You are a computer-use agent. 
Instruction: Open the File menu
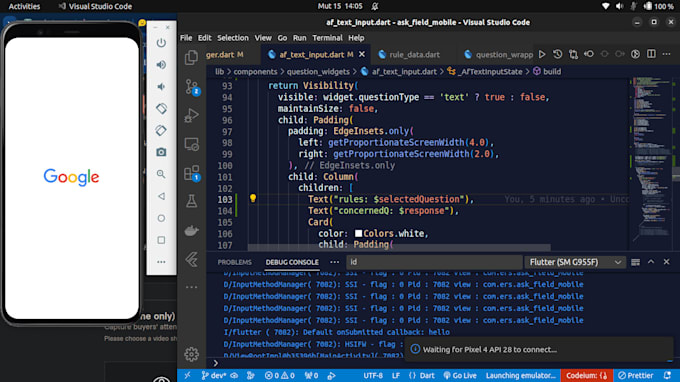coord(186,38)
